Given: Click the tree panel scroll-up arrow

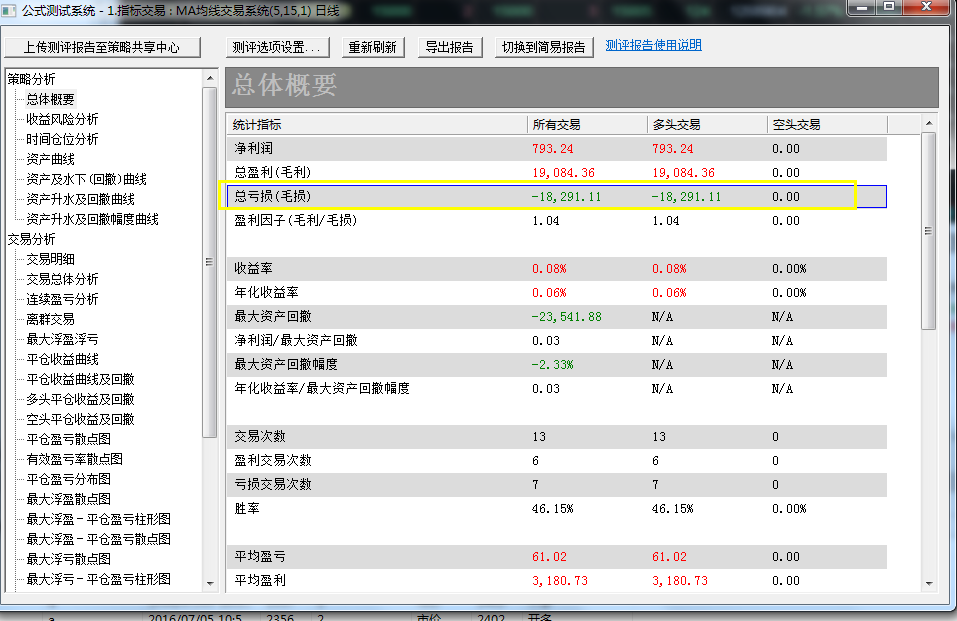Looking at the screenshot, I should pos(209,77).
